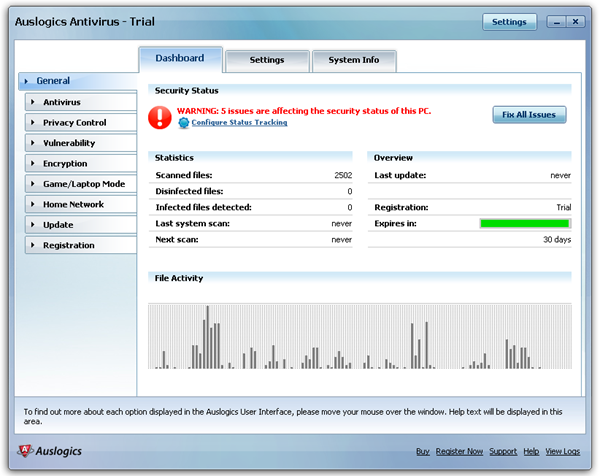Expand the Registration arrow
Viewport: 600px width, 476px height.
(x=33, y=245)
